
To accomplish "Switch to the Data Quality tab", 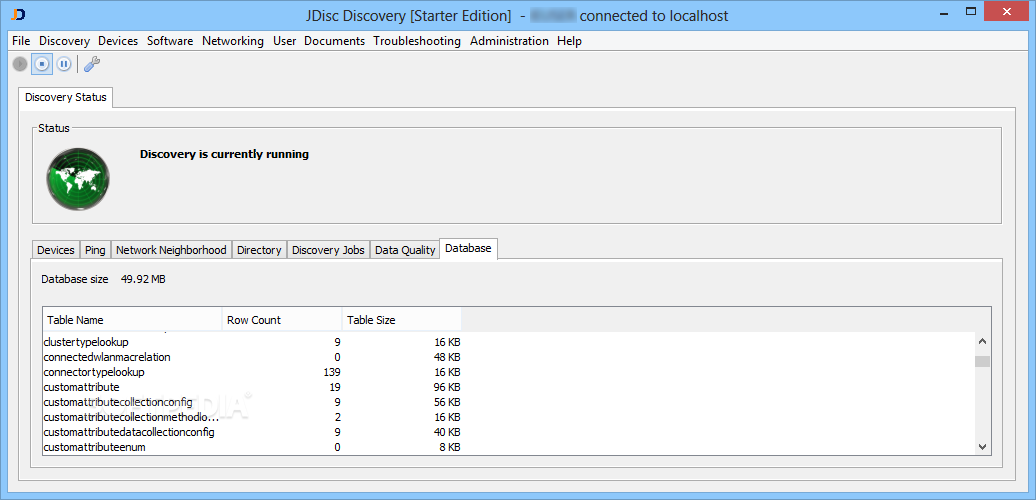I will click(405, 250).
